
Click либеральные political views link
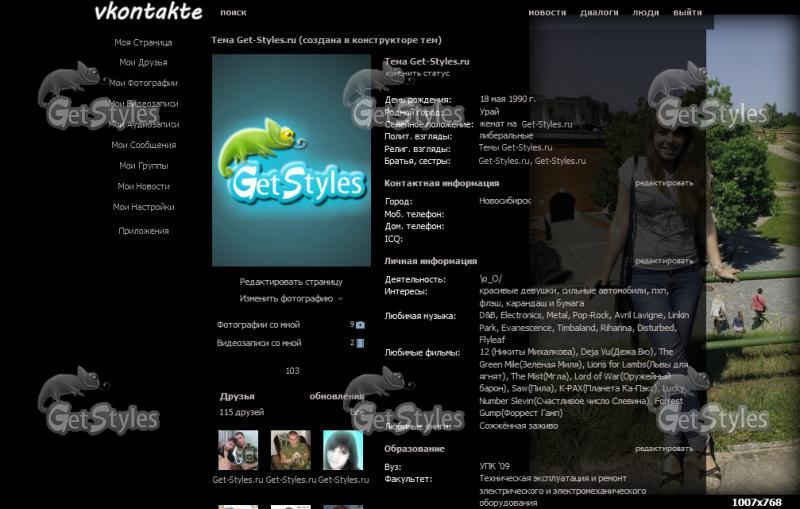(x=506, y=136)
